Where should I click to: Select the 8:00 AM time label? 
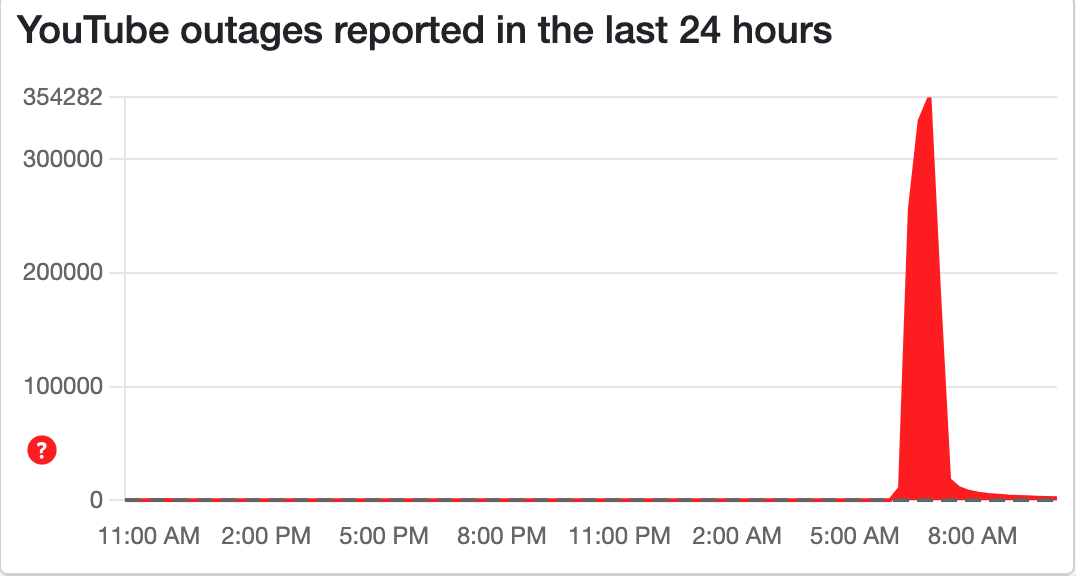point(971,537)
